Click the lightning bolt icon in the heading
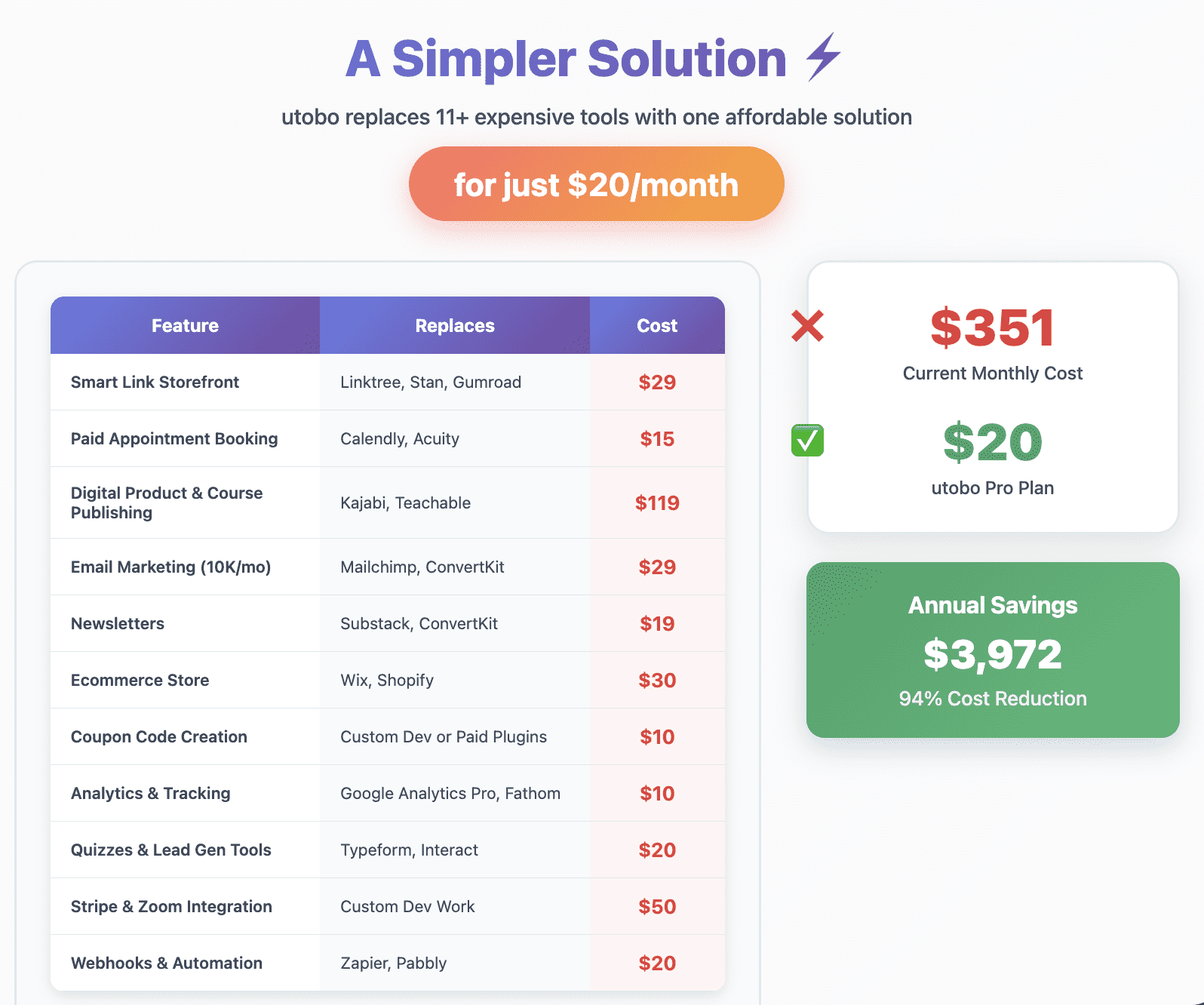This screenshot has width=1204, height=1005. tap(823, 57)
